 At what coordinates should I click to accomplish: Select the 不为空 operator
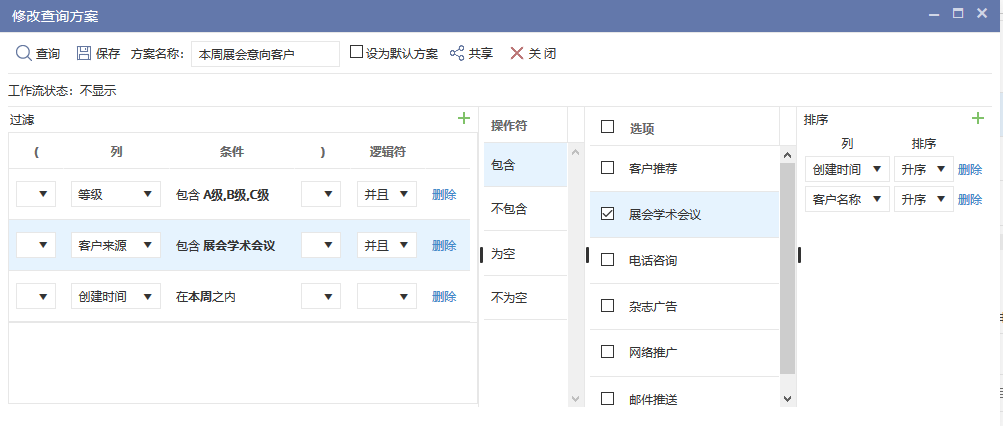tap(509, 298)
